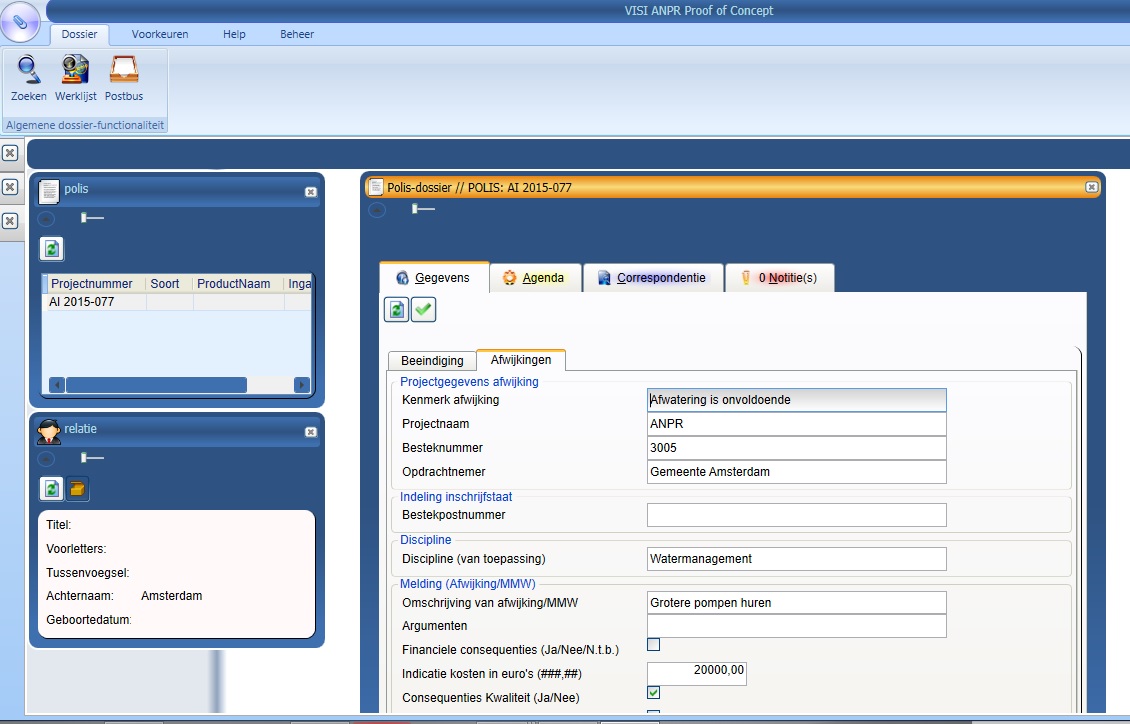Open the Zoeken search tool

coord(29,78)
